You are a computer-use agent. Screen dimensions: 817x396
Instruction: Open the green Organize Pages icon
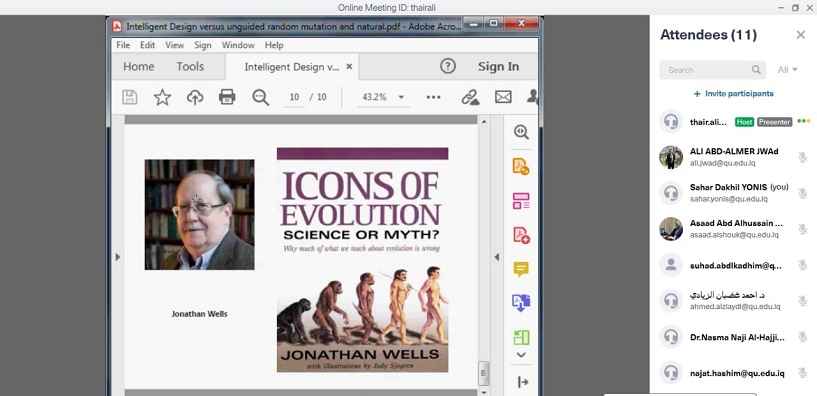[x=521, y=337]
